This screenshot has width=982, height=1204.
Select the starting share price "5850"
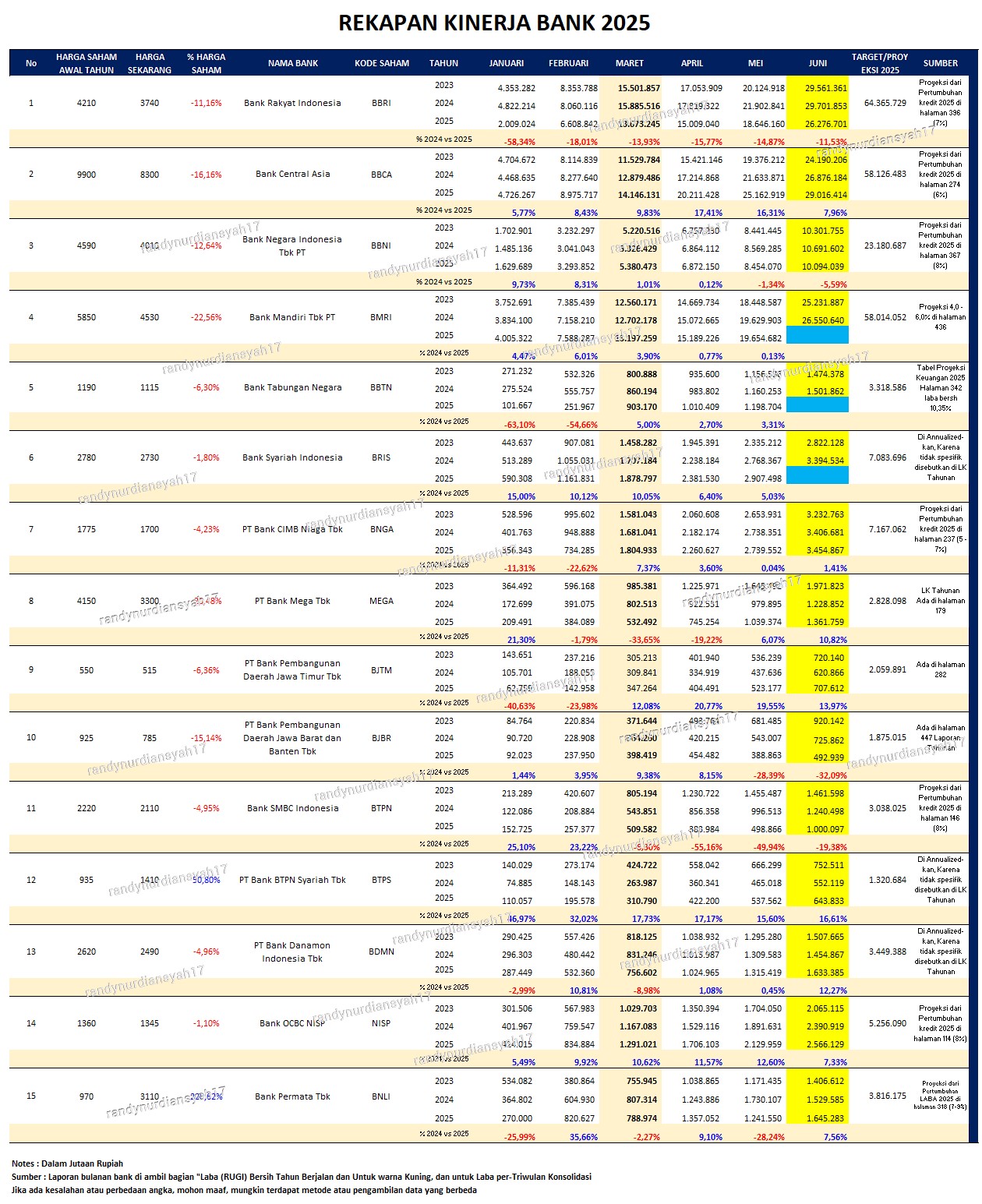click(x=87, y=317)
